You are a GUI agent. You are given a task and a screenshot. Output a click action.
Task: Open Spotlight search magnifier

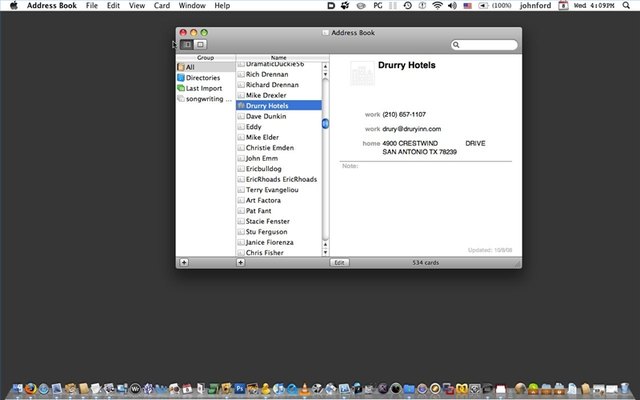pyautogui.click(x=626, y=5)
